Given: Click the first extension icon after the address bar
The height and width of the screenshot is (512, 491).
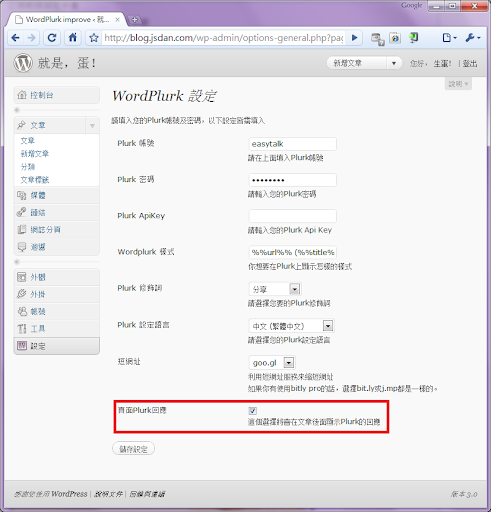Looking at the screenshot, I should [x=377, y=38].
